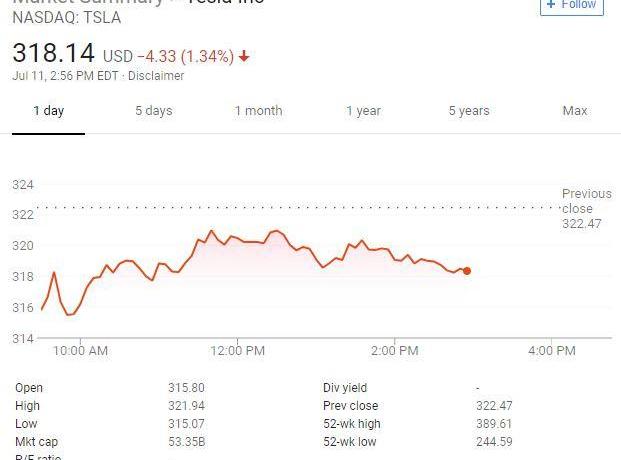621x460 pixels.
Task: Select the Max time range
Action: click(x=575, y=111)
